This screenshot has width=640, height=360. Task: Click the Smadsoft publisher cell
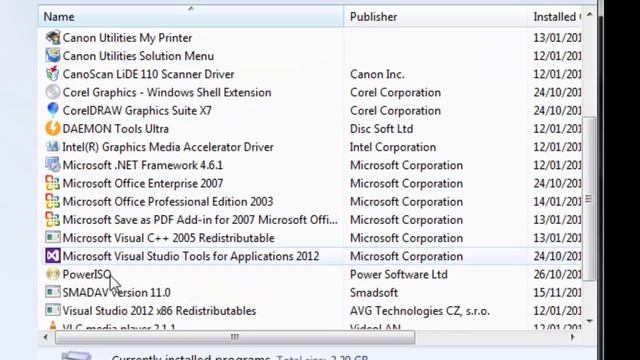[374, 293]
